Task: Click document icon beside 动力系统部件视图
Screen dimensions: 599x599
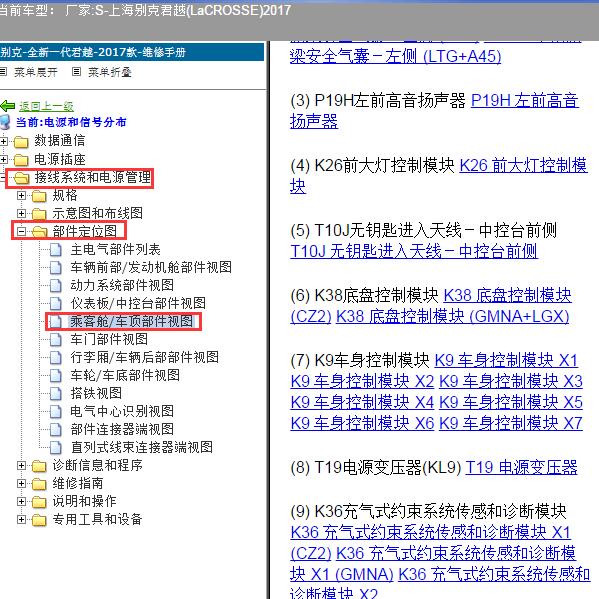Action: coord(56,286)
